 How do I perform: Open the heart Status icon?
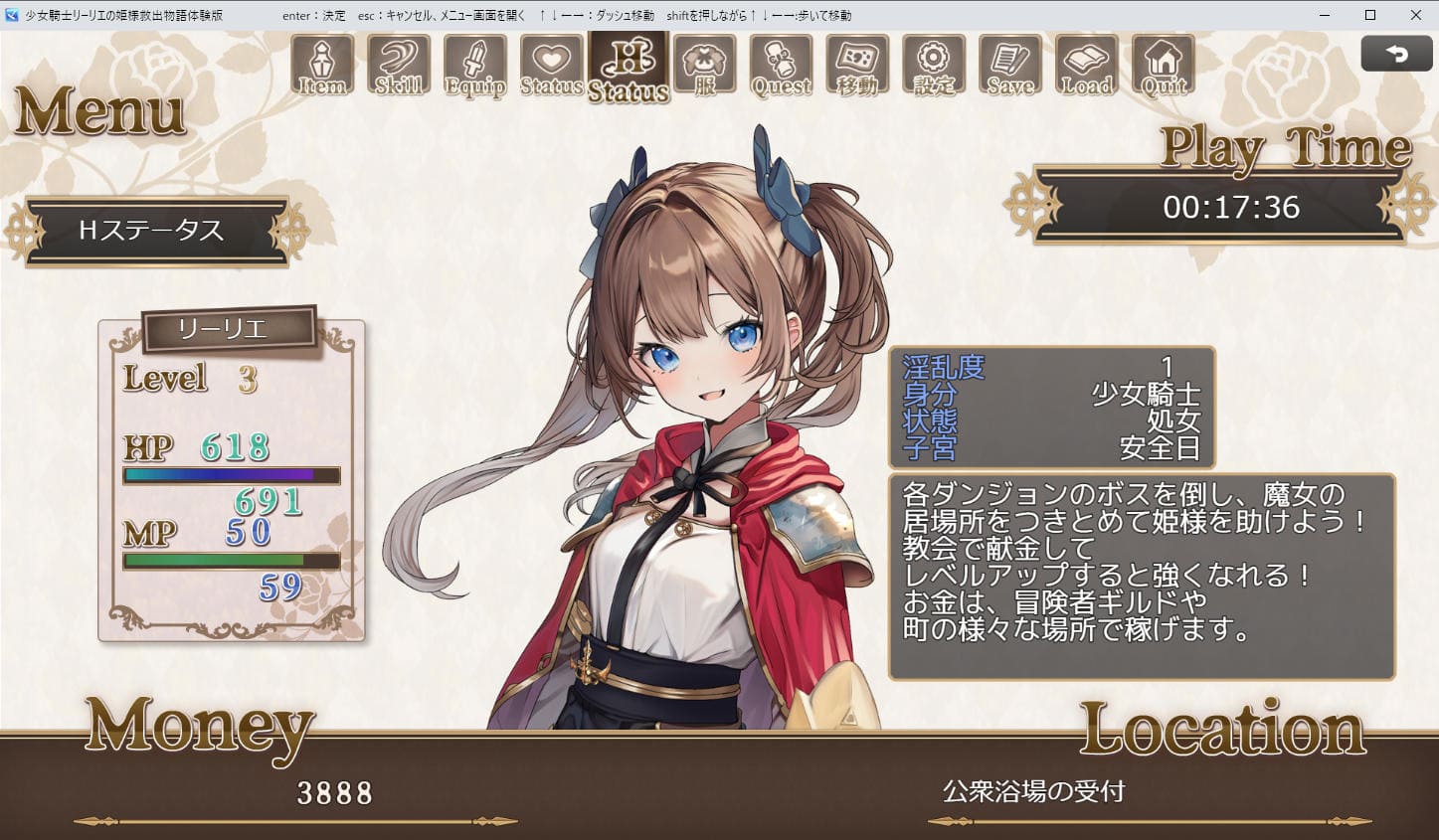click(552, 66)
